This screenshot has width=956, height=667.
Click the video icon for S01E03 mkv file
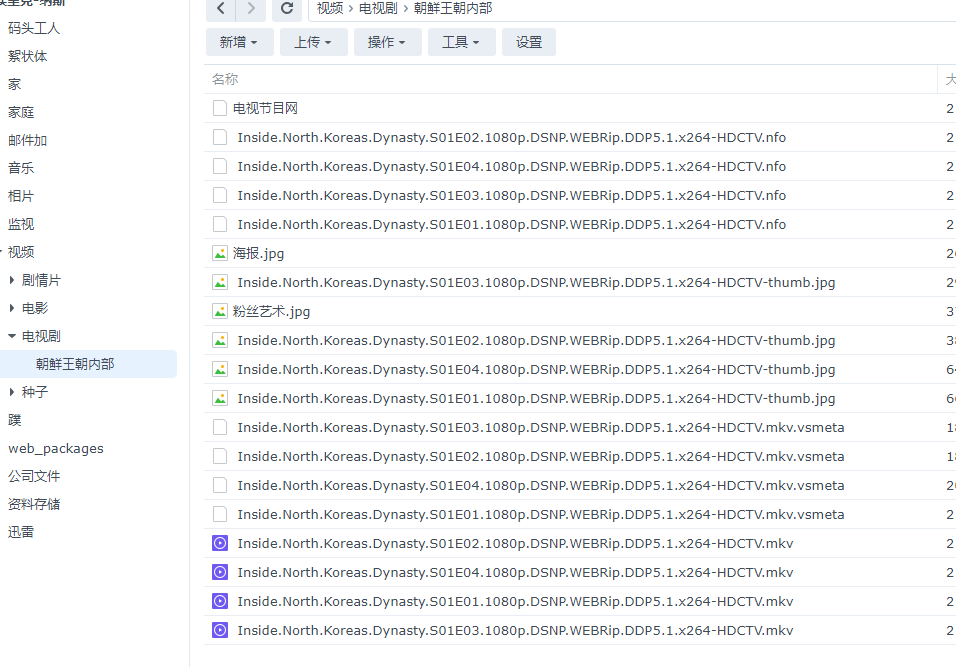point(219,630)
